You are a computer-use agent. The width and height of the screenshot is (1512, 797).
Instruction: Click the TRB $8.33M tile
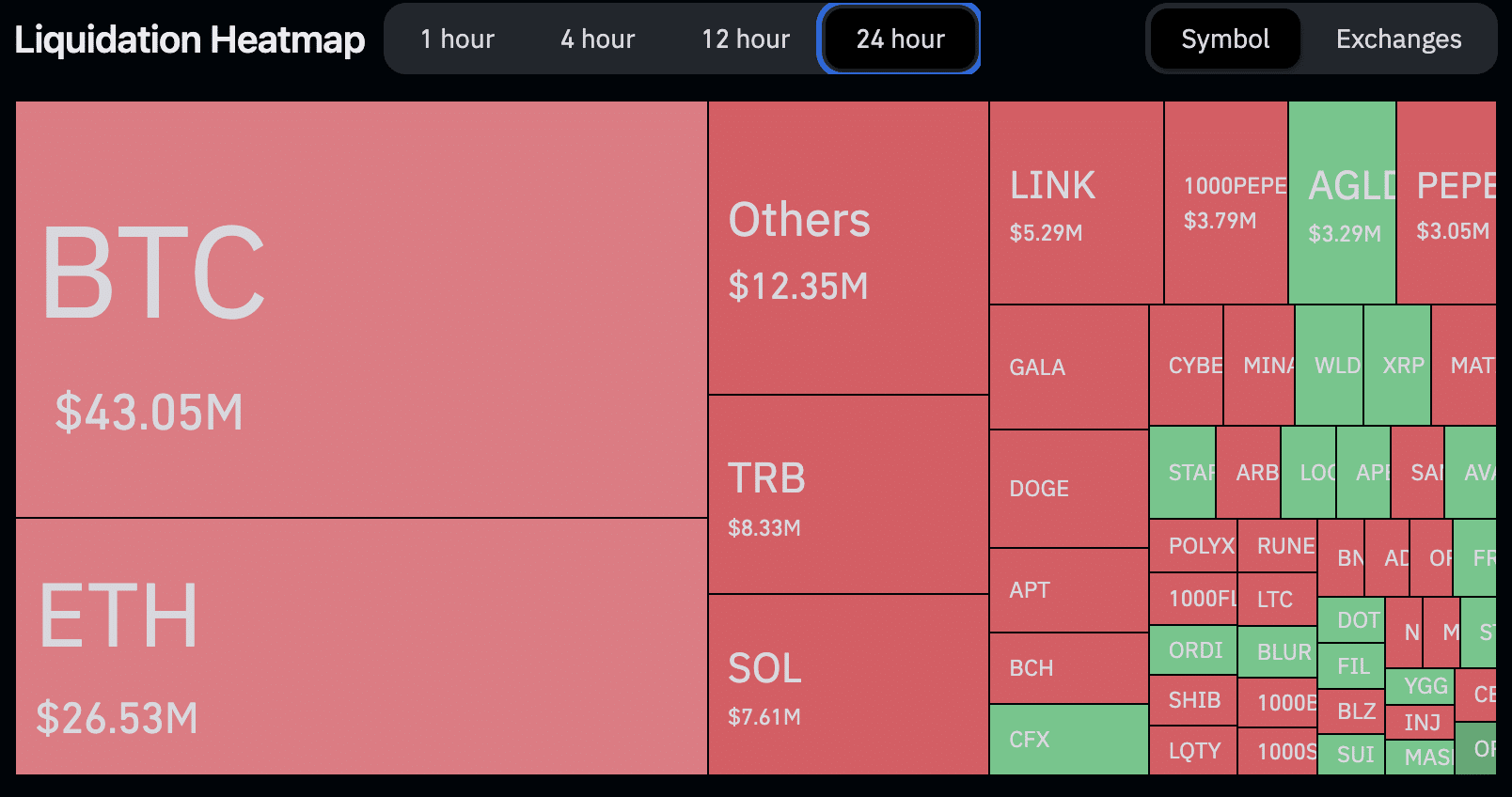coord(847,494)
